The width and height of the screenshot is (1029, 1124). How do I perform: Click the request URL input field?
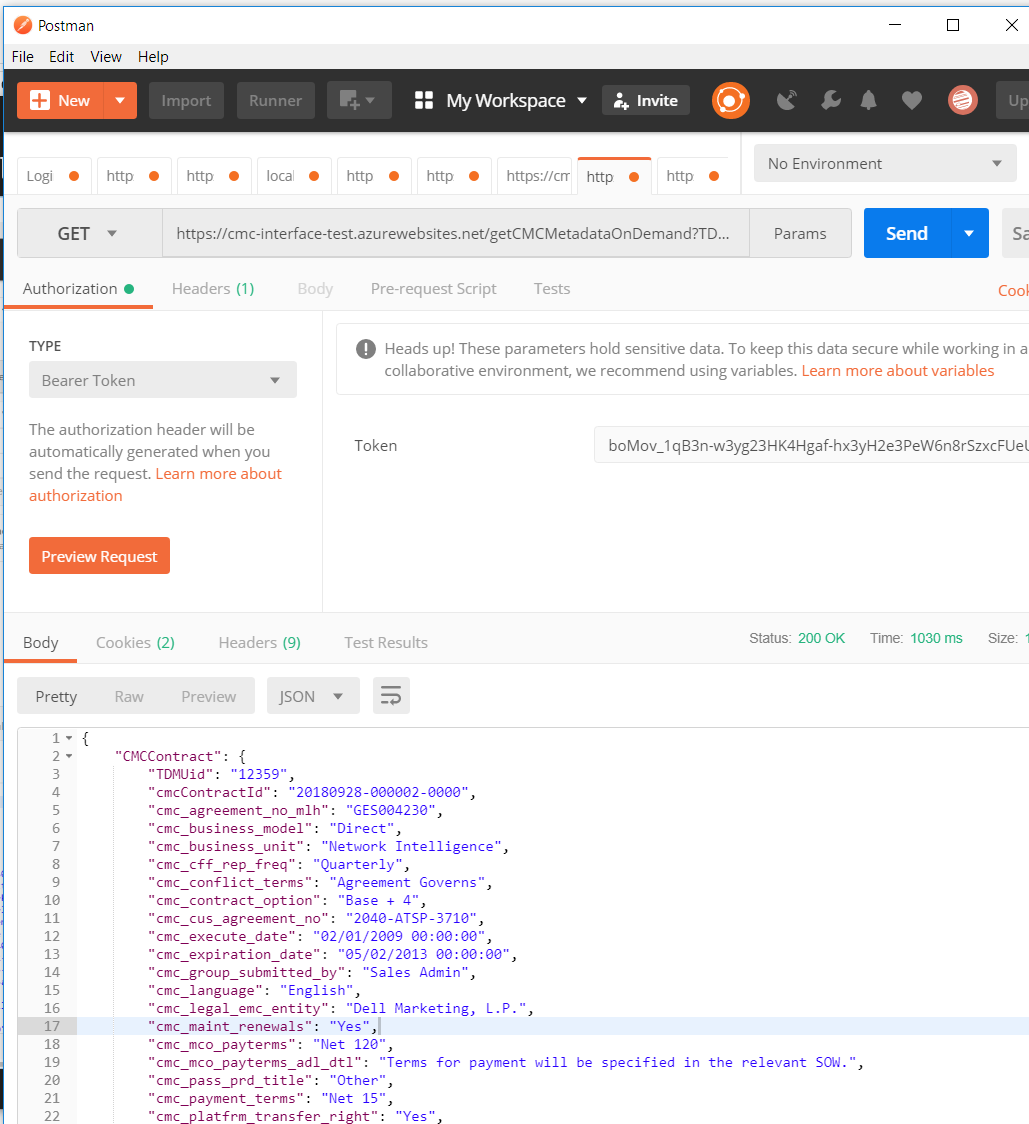pos(455,234)
